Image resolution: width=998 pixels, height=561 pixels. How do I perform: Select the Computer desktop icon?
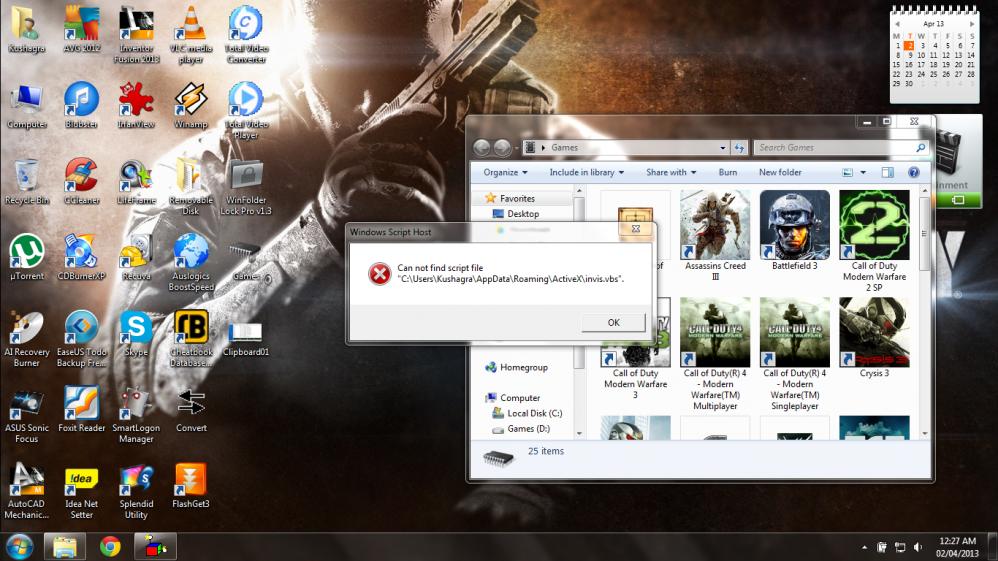pyautogui.click(x=27, y=106)
